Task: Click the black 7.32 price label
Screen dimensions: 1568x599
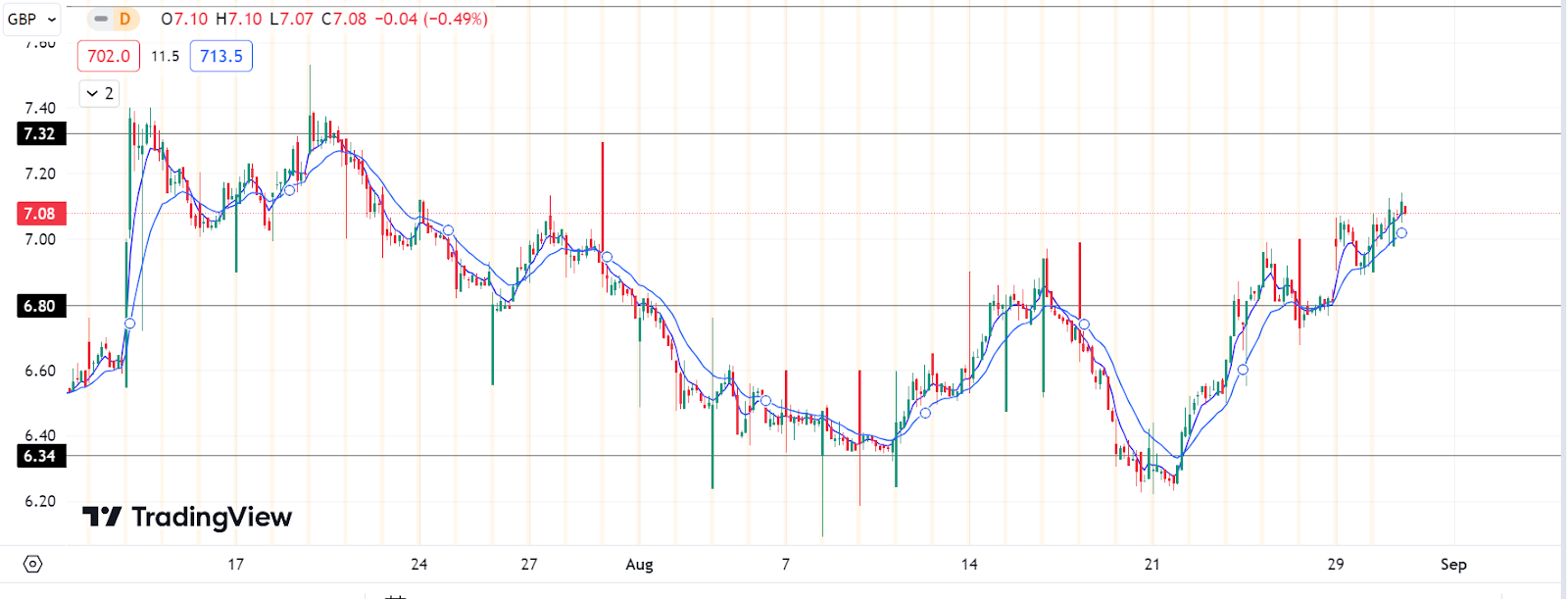Action: coord(40,134)
